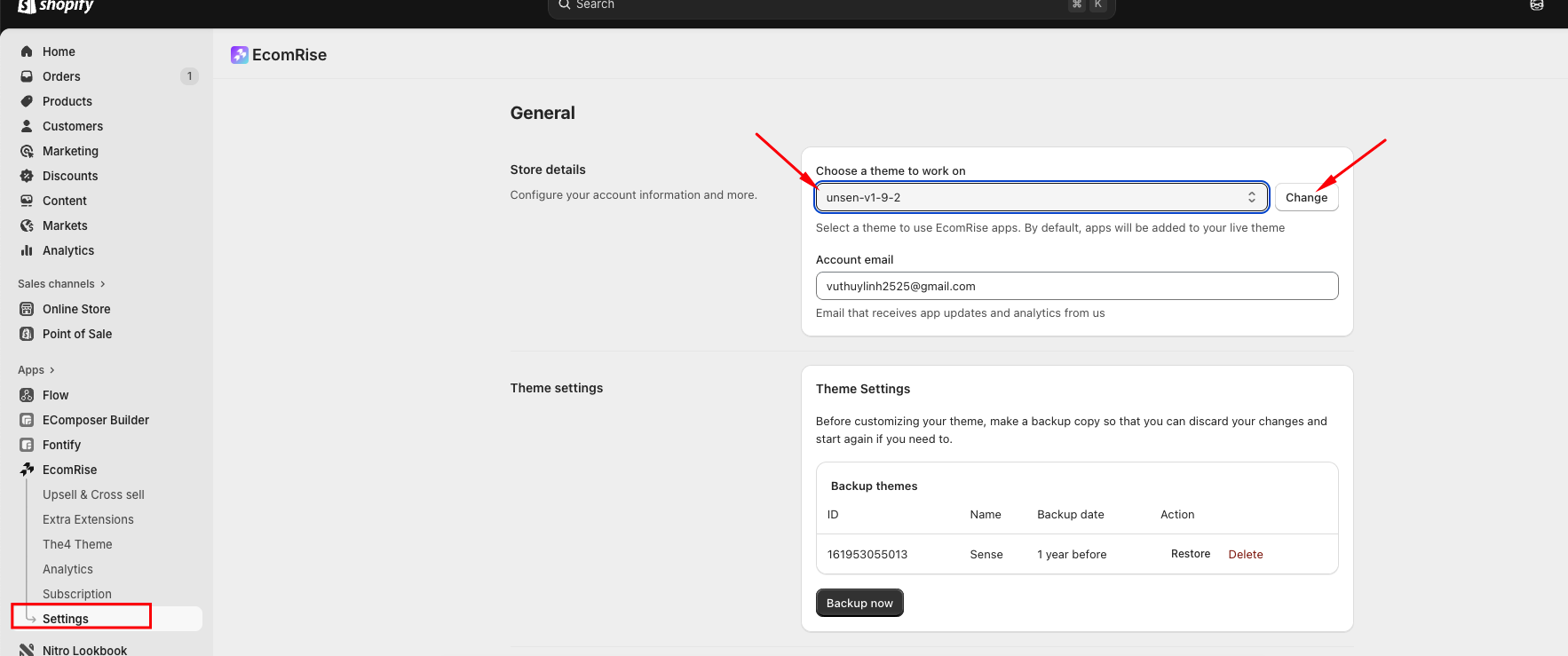Click the Online Store icon
Viewport: 1568px width, 656px height.
(27, 309)
